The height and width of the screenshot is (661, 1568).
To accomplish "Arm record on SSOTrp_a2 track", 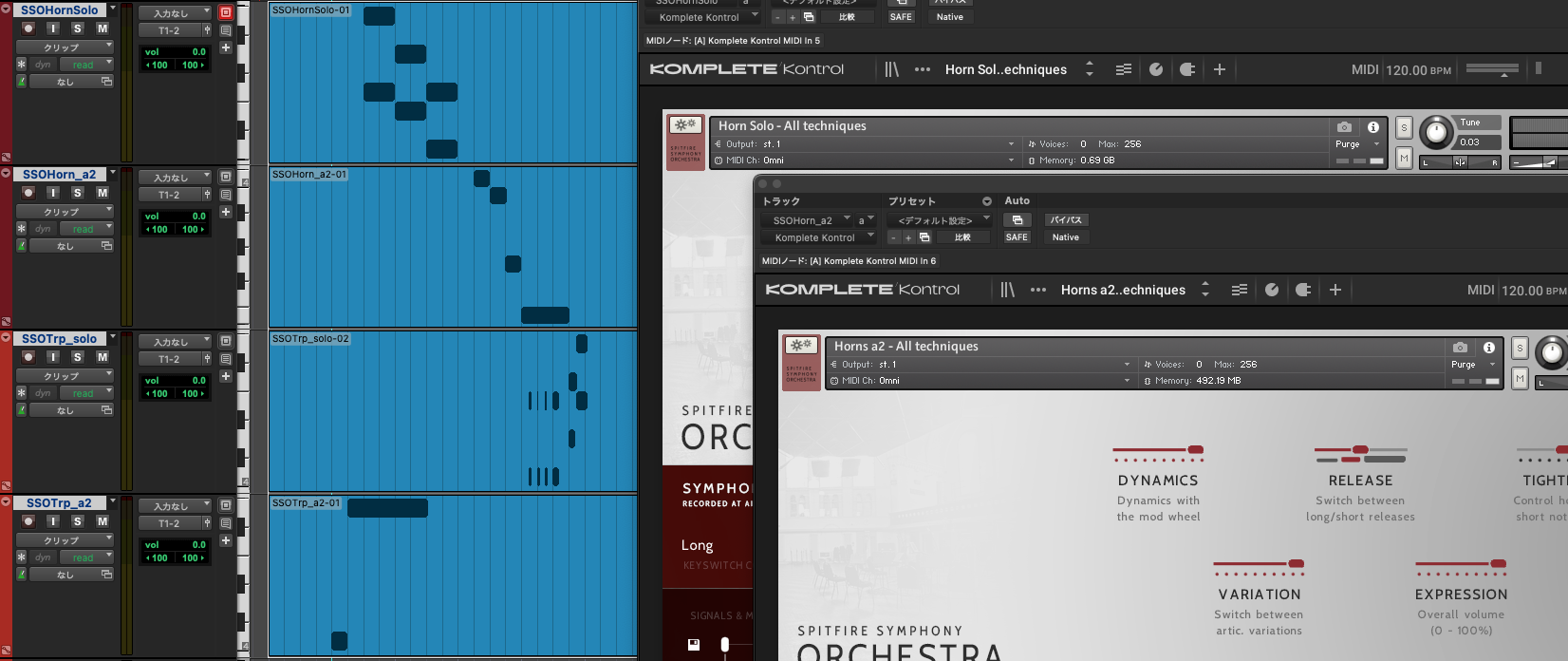I will pos(28,521).
